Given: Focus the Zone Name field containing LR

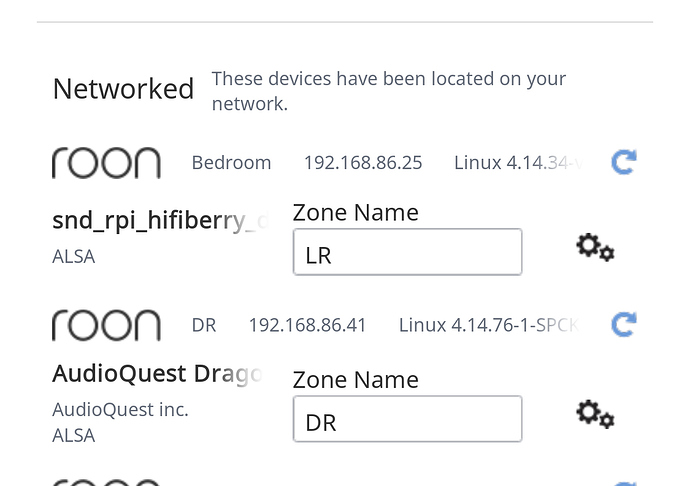Looking at the screenshot, I should [x=407, y=252].
